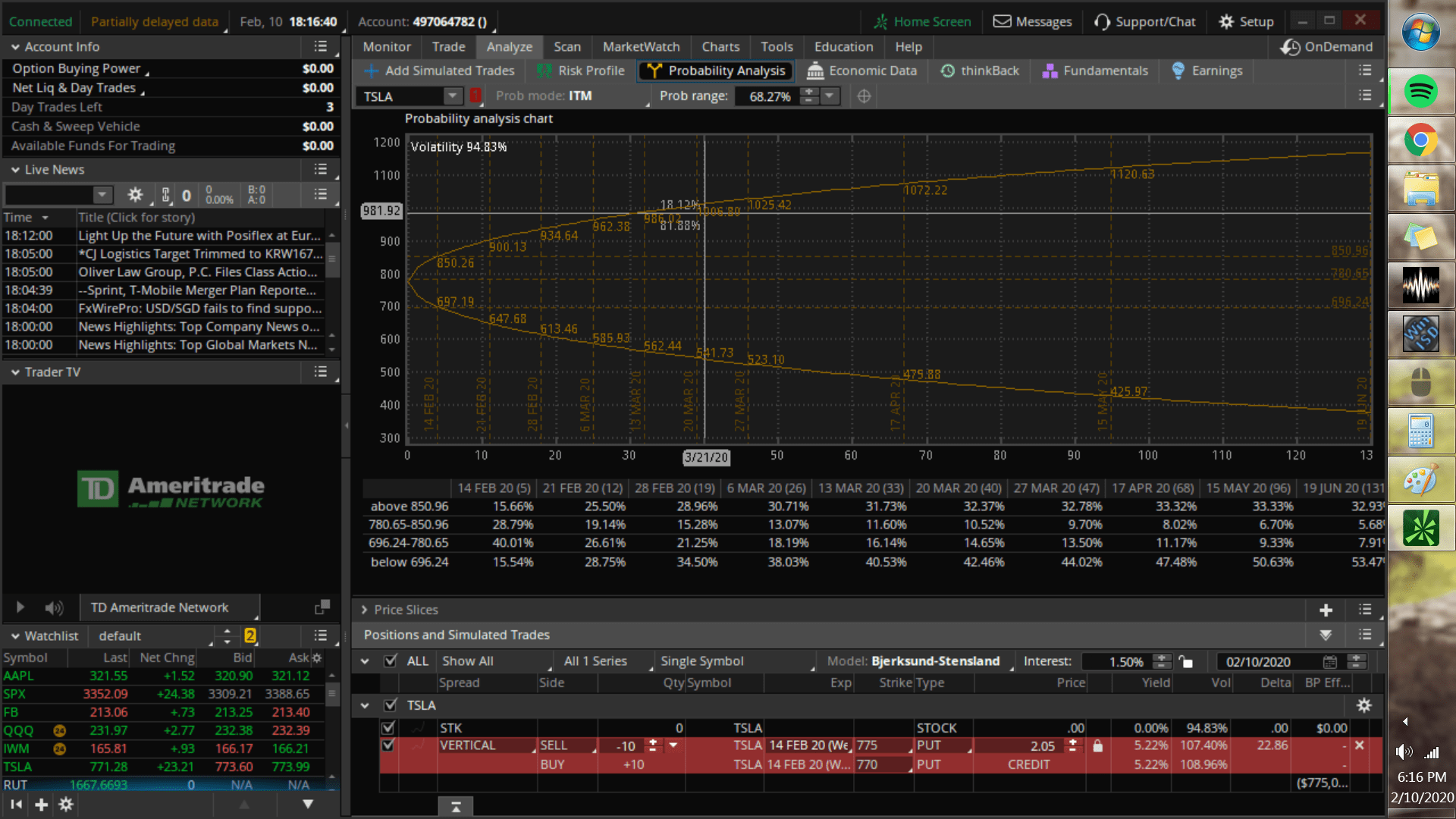Uncheck the VERTICAL spread row checkbox

tap(388, 745)
